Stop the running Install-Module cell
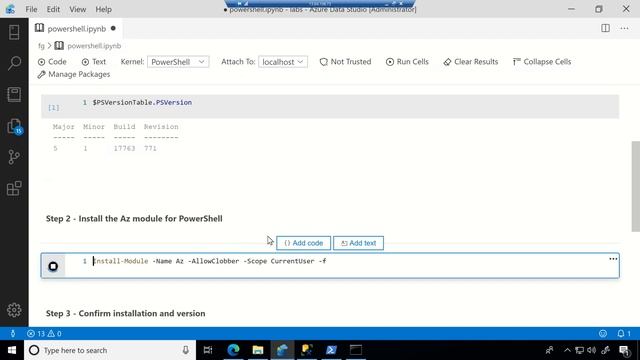Image resolution: width=640 pixels, height=360 pixels. tap(53, 267)
